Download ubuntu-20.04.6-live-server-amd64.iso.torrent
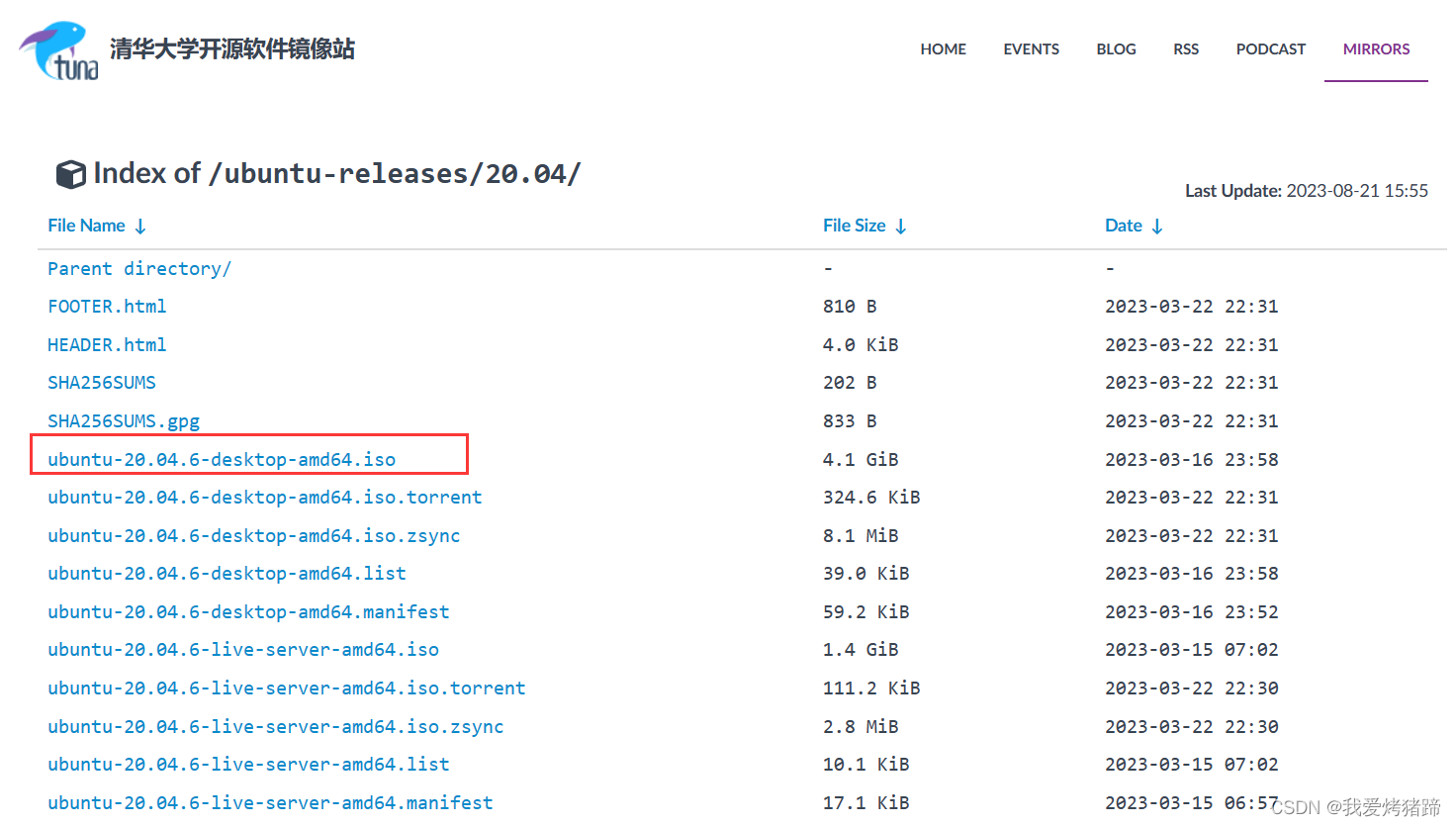This screenshot has height=826, width=1456. [287, 688]
